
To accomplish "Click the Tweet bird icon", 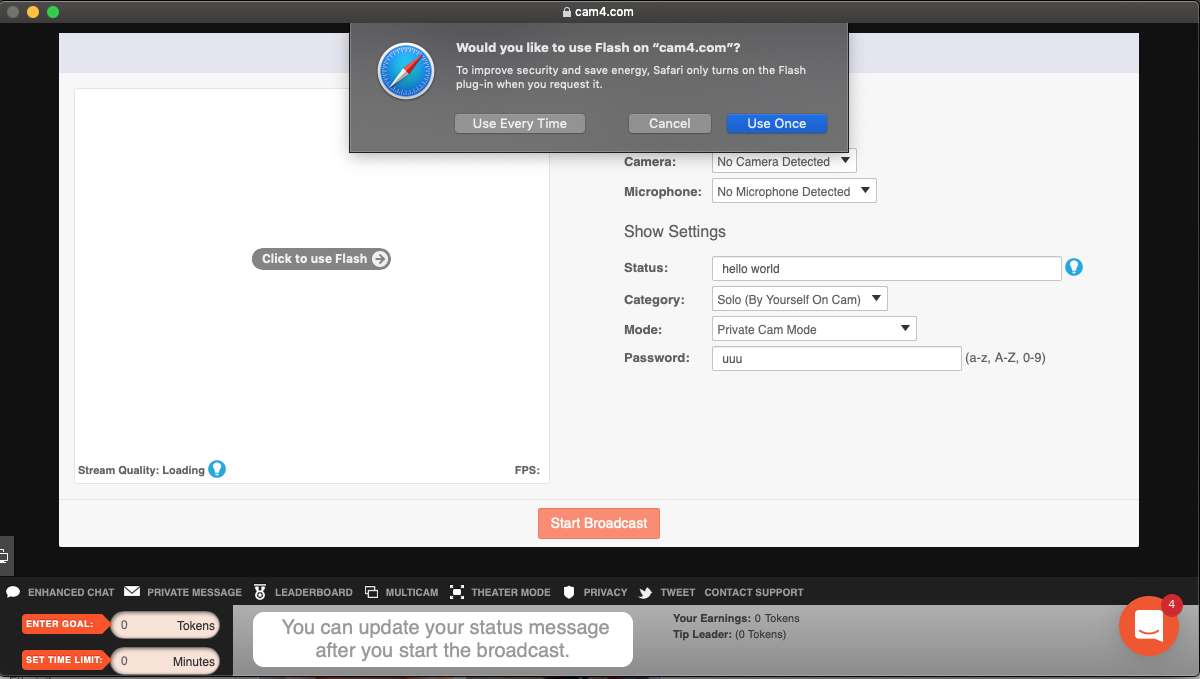I will coord(646,592).
